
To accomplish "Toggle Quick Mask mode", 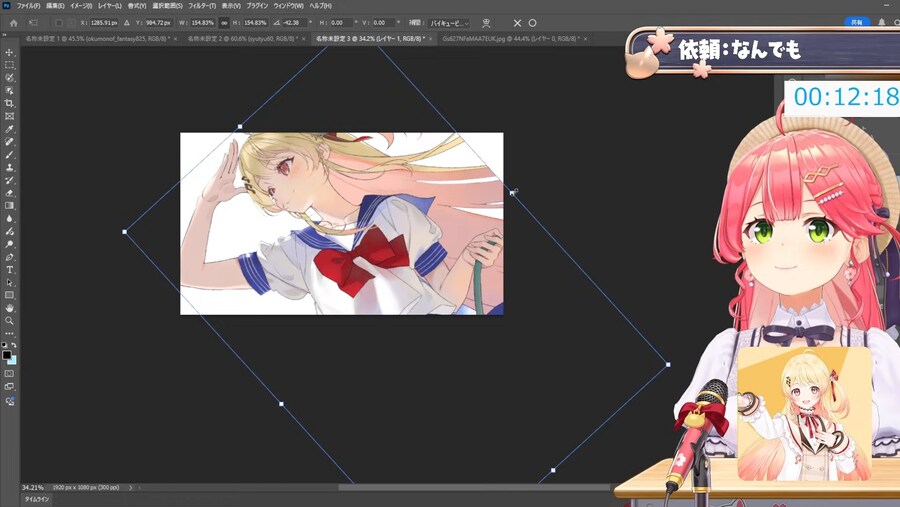I will (x=9, y=374).
